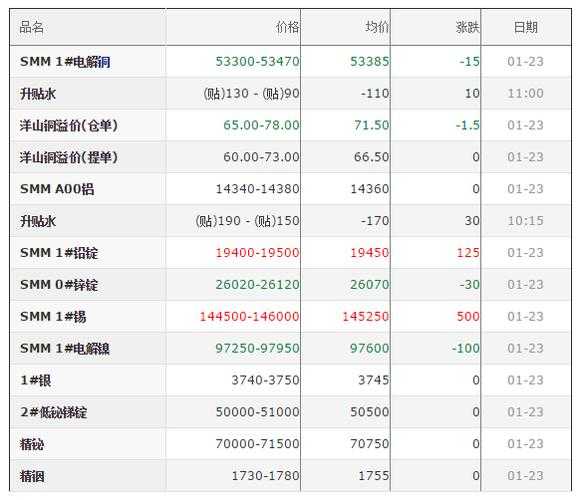This screenshot has height=500, width=582.
Task: Select price range 53300-53470
Action: tap(258, 61)
